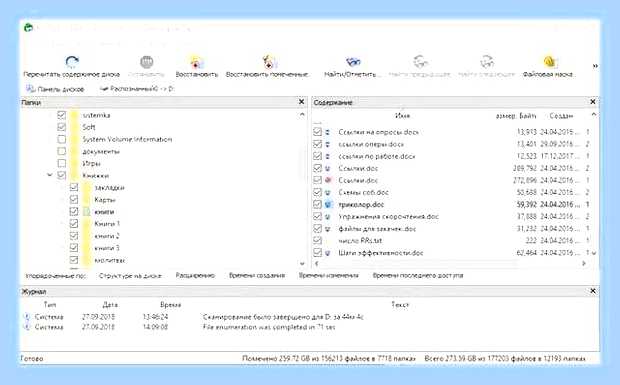Uncheck the Книги 1 folder checkbox
The image size is (620, 385).
(74, 224)
